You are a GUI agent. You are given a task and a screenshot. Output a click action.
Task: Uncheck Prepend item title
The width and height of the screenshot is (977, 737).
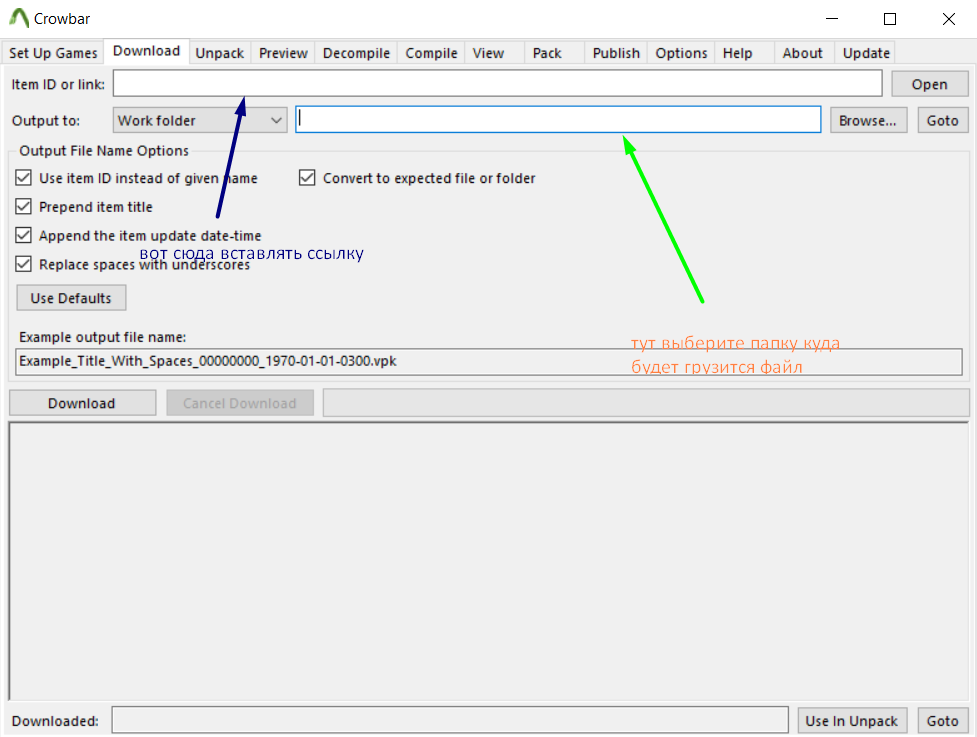(84, 207)
